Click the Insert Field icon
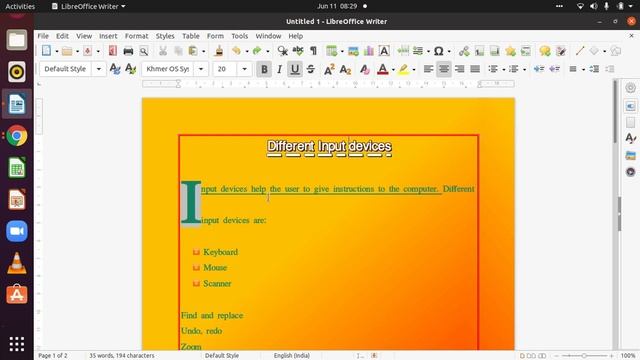This screenshot has width=640, height=360. 418,51
